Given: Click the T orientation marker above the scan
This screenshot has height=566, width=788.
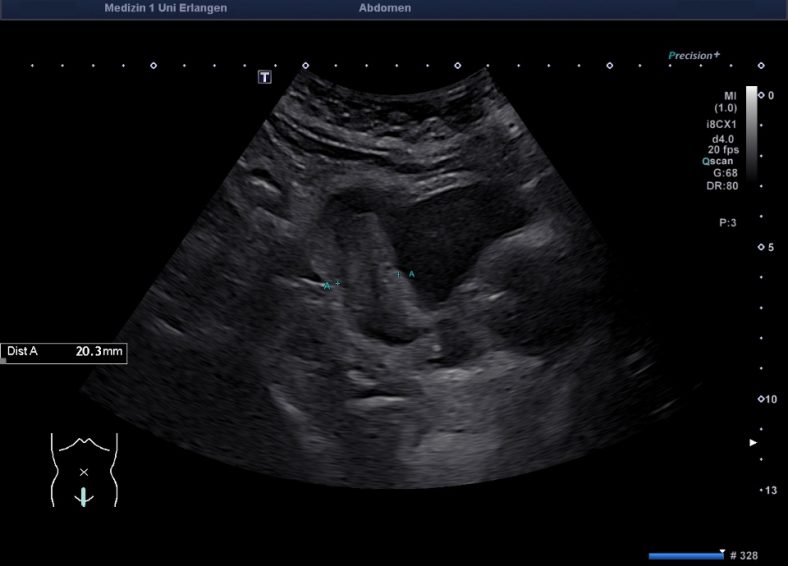Looking at the screenshot, I should (x=265, y=77).
